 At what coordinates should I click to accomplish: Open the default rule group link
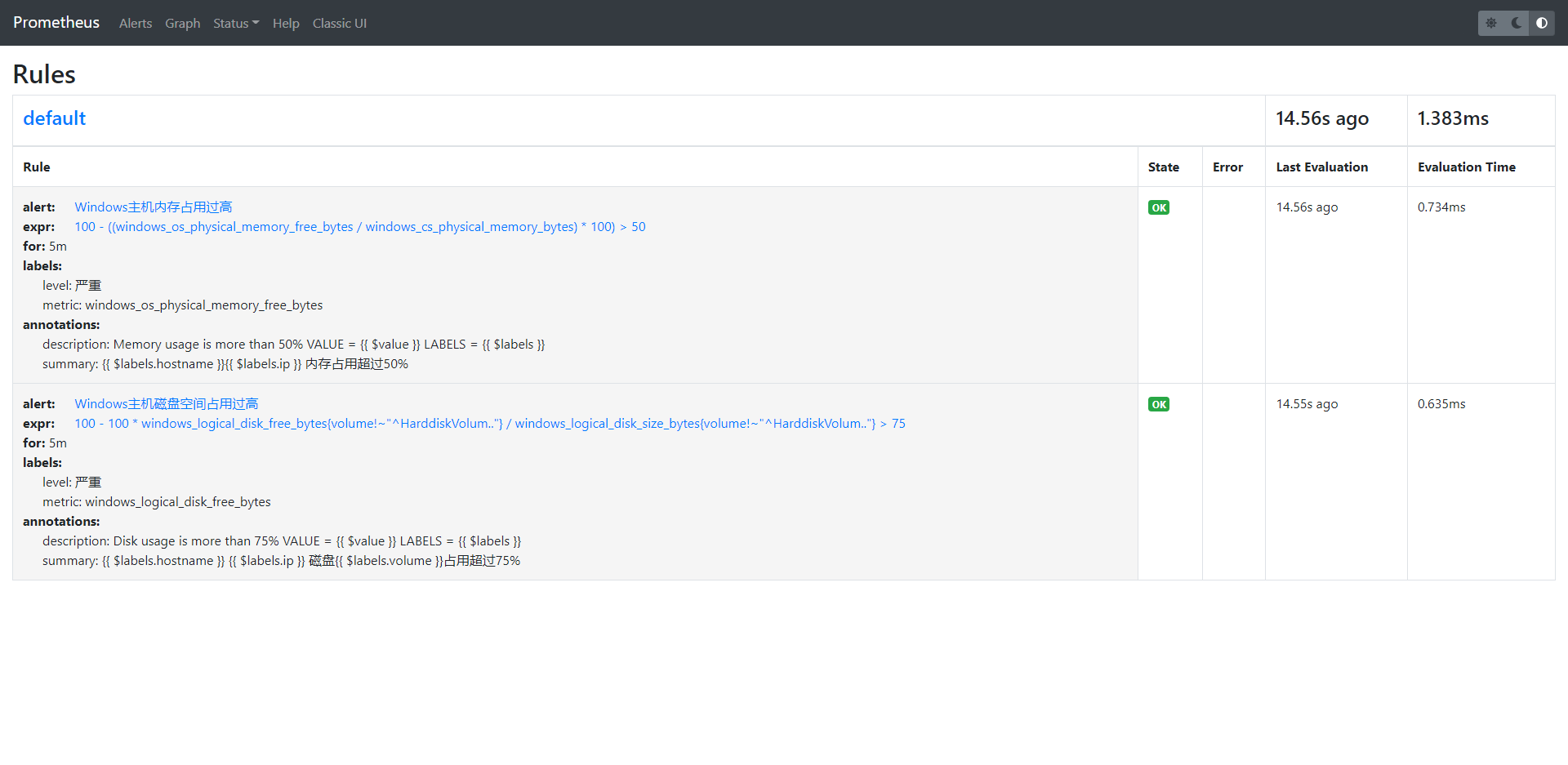[x=54, y=118]
